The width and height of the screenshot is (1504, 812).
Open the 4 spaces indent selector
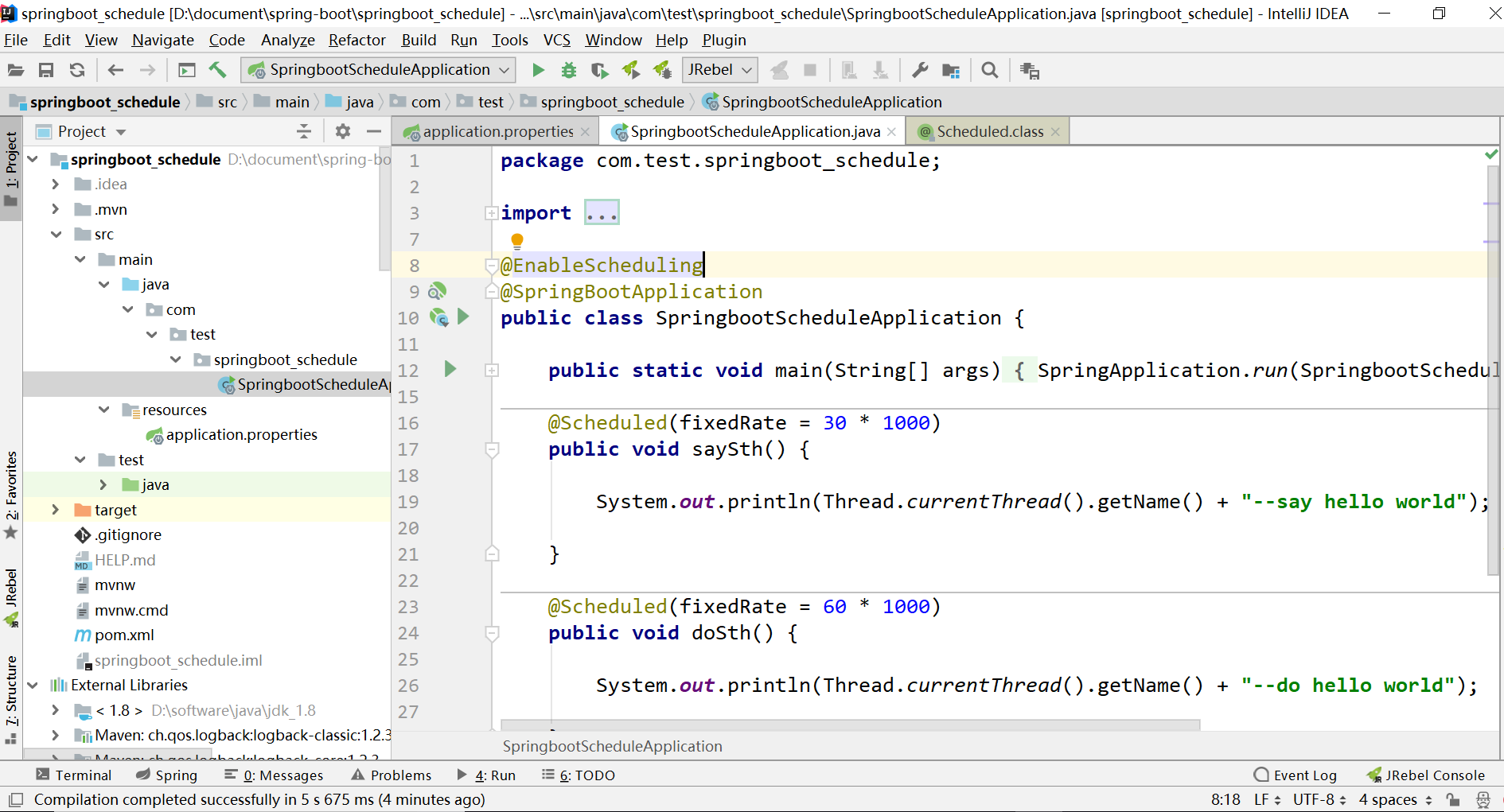coord(1395,799)
